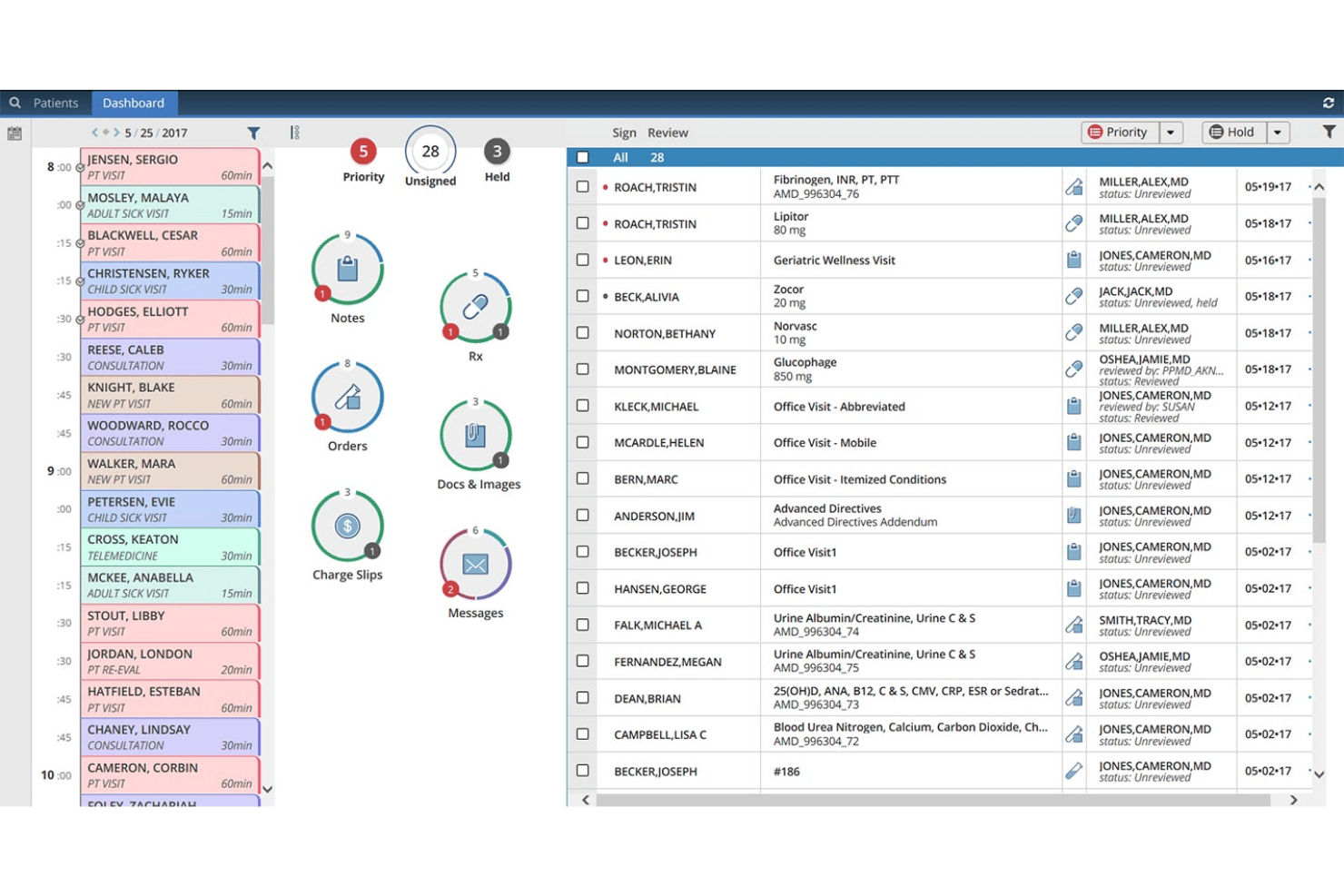
Task: Show the 3 Held items badge
Action: coord(497,152)
